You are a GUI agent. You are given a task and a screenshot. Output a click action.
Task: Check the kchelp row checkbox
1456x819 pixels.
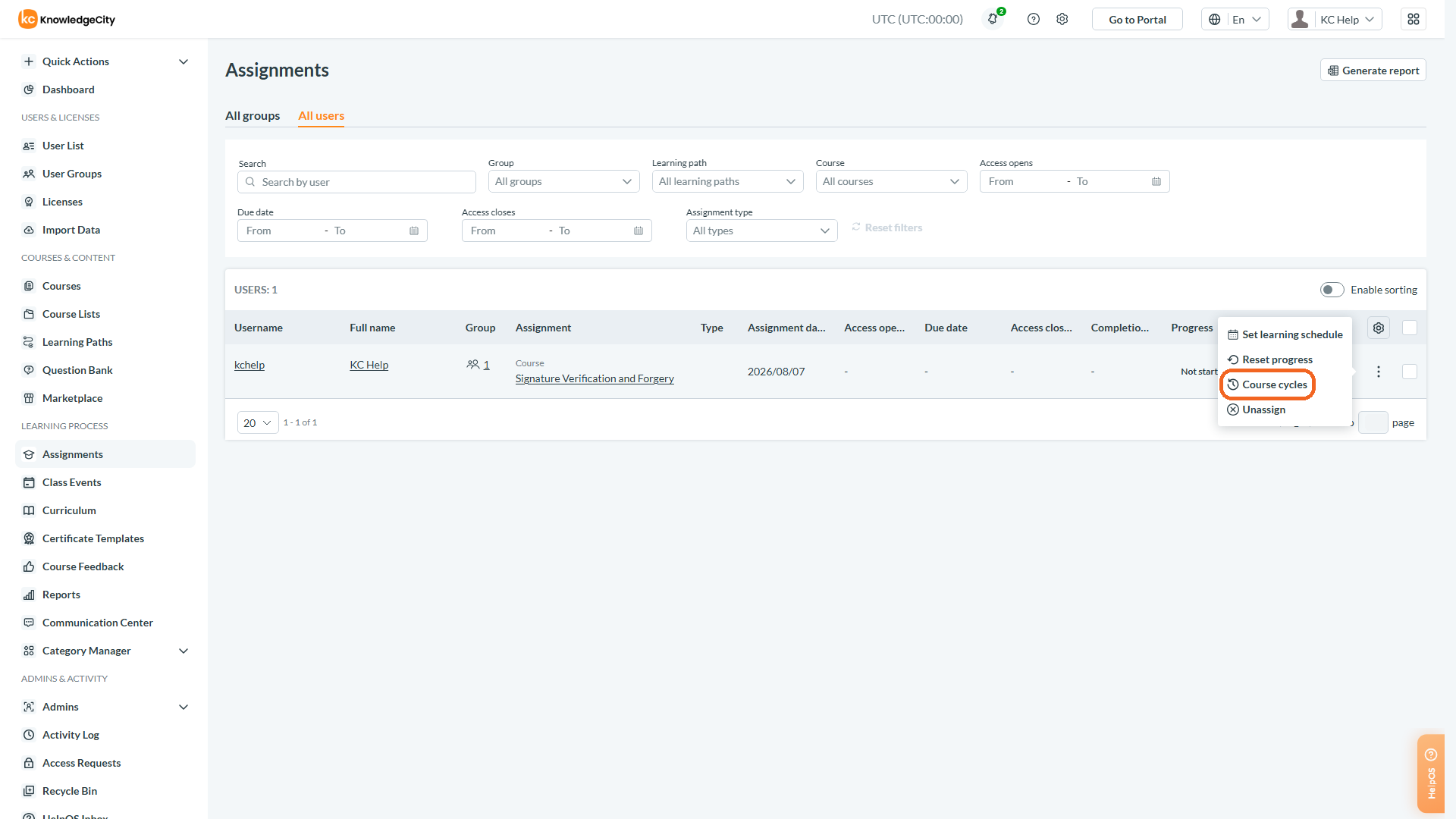point(1410,372)
